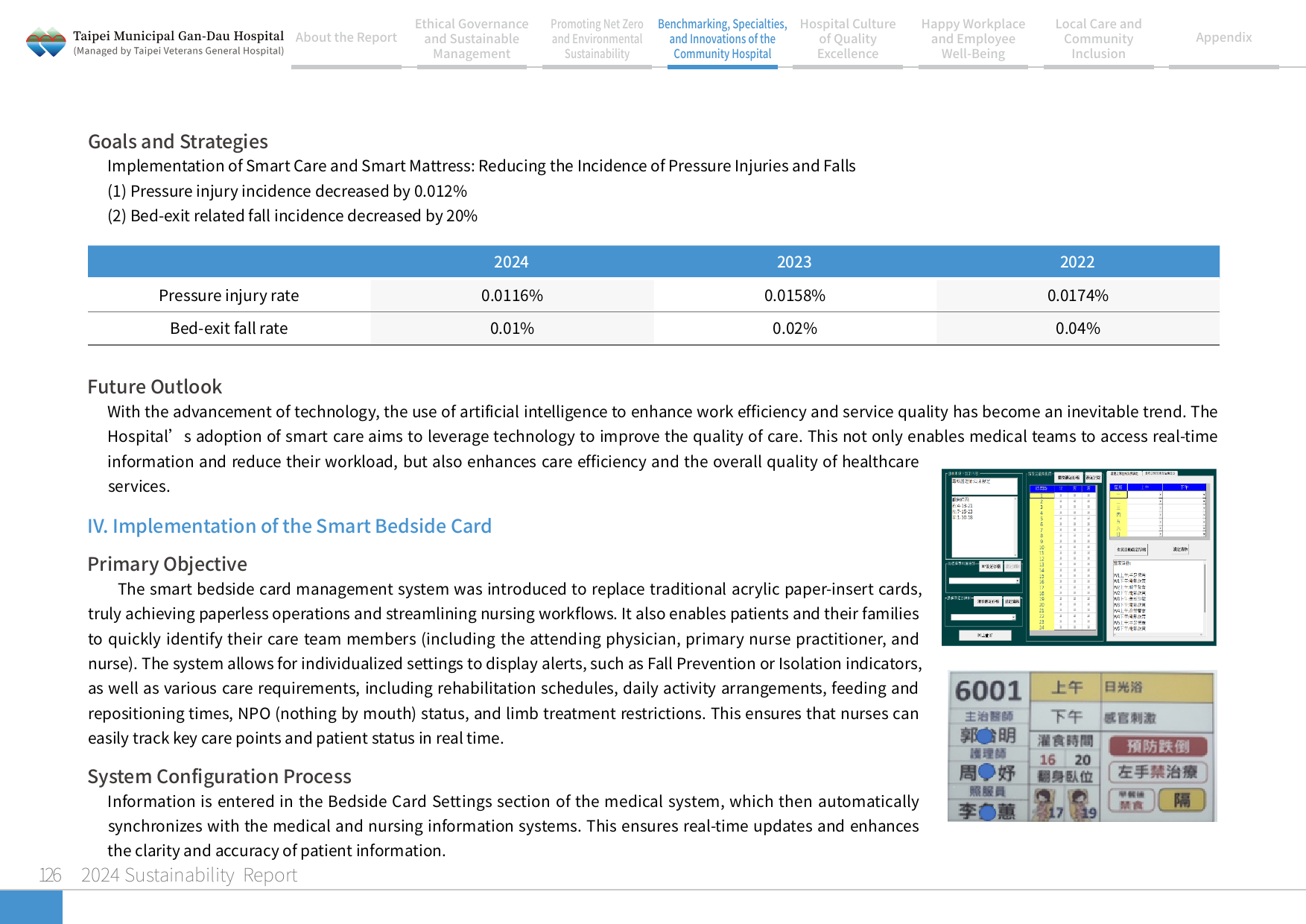Viewport: 1306px width, 924px height.
Task: Jump to the Appendix tab
Action: 1223,37
